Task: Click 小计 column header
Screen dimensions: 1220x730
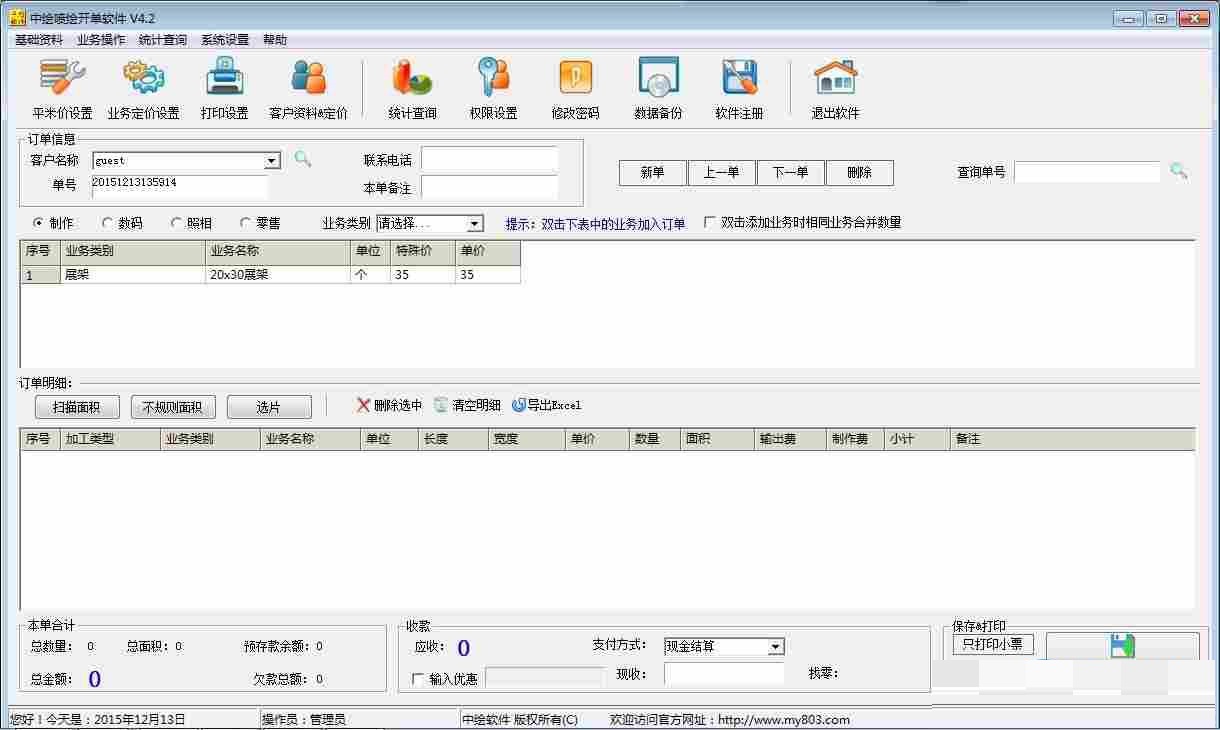Action: tap(917, 439)
